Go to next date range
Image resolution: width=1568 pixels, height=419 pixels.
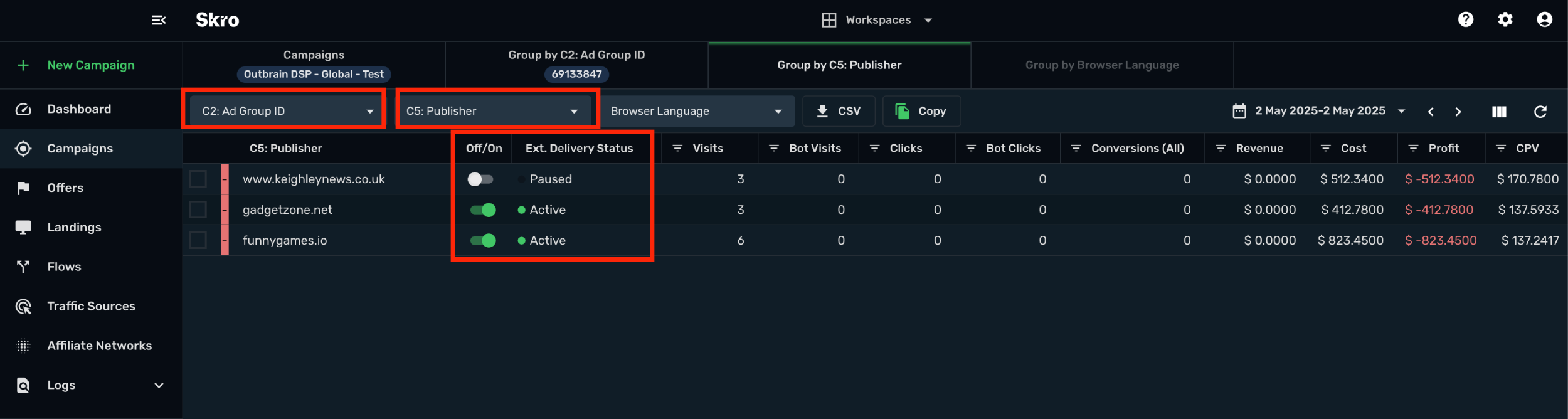(1458, 112)
